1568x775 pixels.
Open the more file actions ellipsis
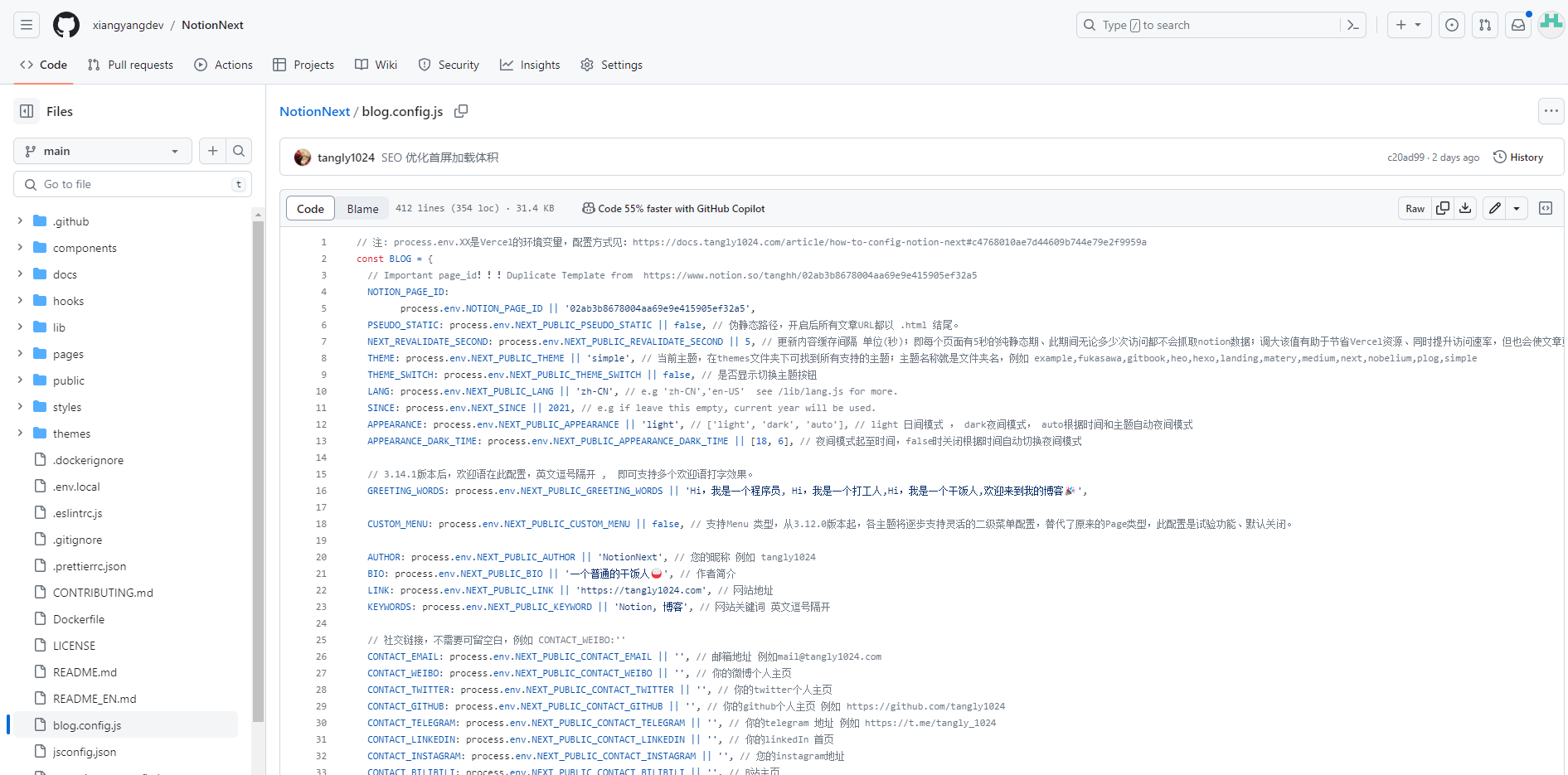pyautogui.click(x=1551, y=111)
